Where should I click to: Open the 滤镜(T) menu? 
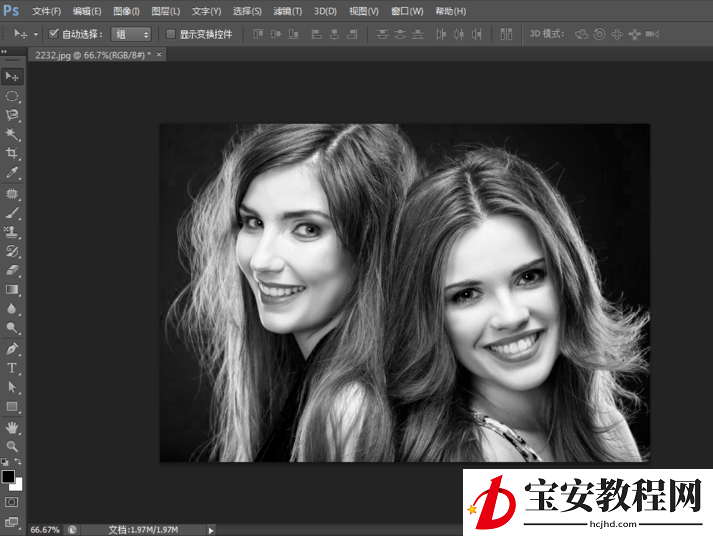(x=288, y=11)
